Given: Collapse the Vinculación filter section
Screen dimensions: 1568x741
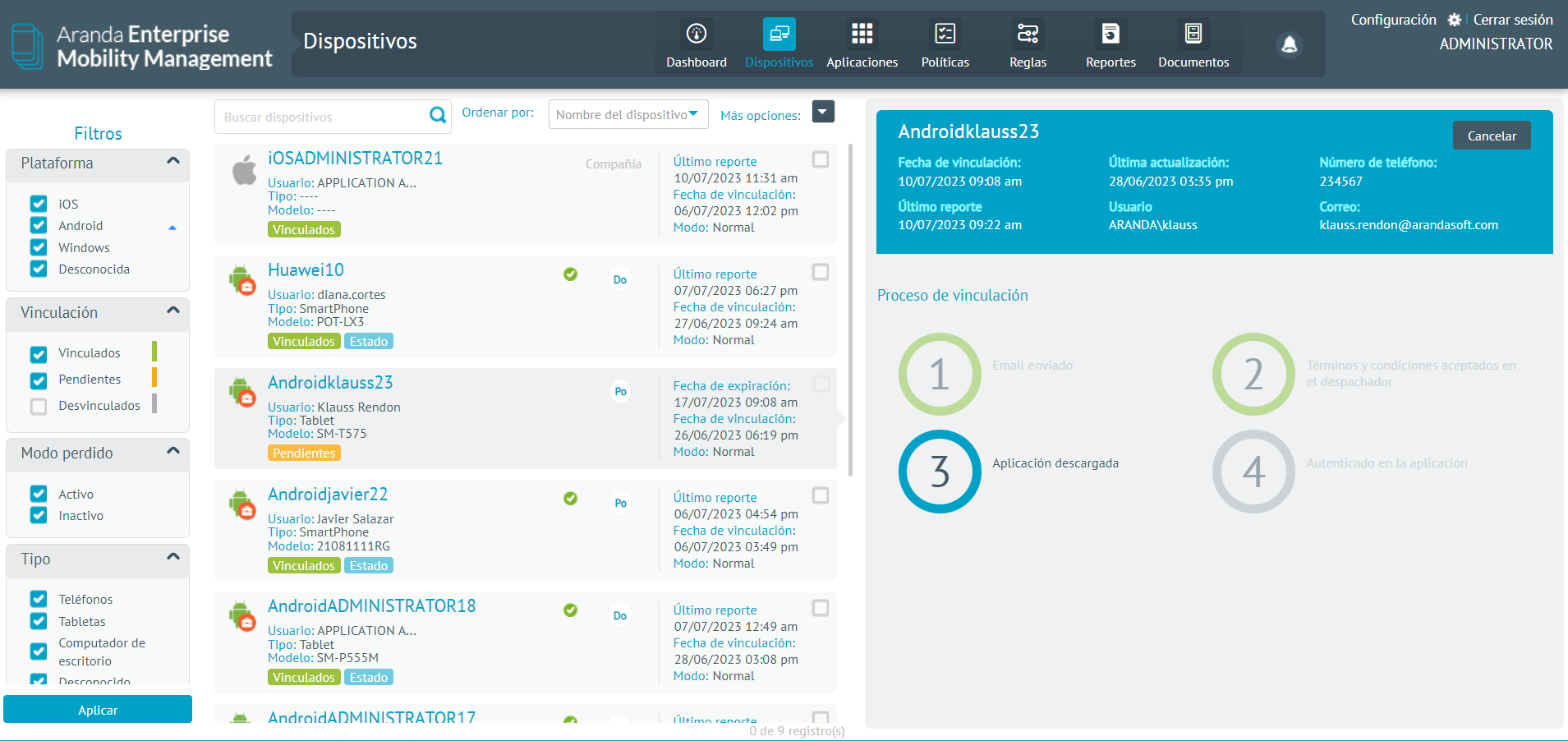Looking at the screenshot, I should (173, 311).
